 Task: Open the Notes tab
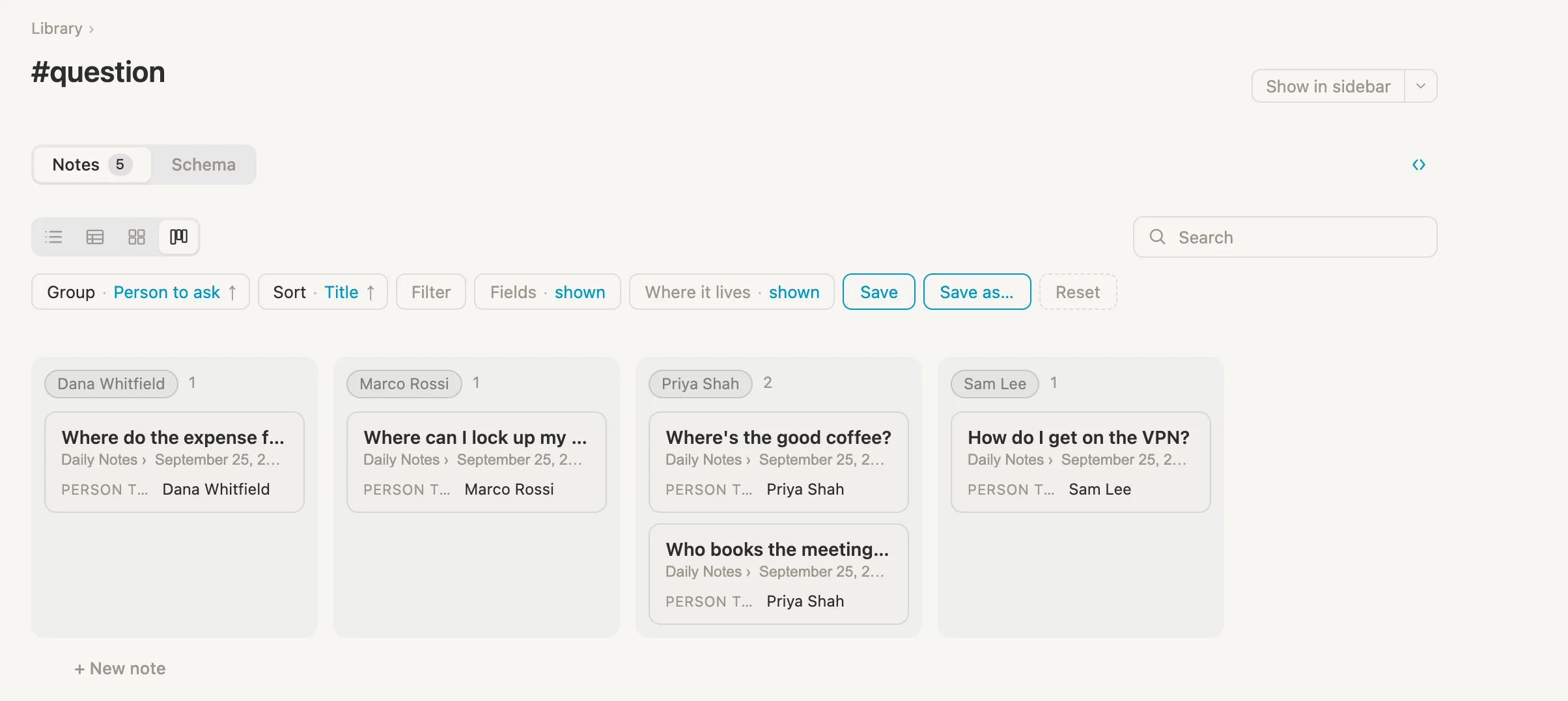[x=92, y=165]
